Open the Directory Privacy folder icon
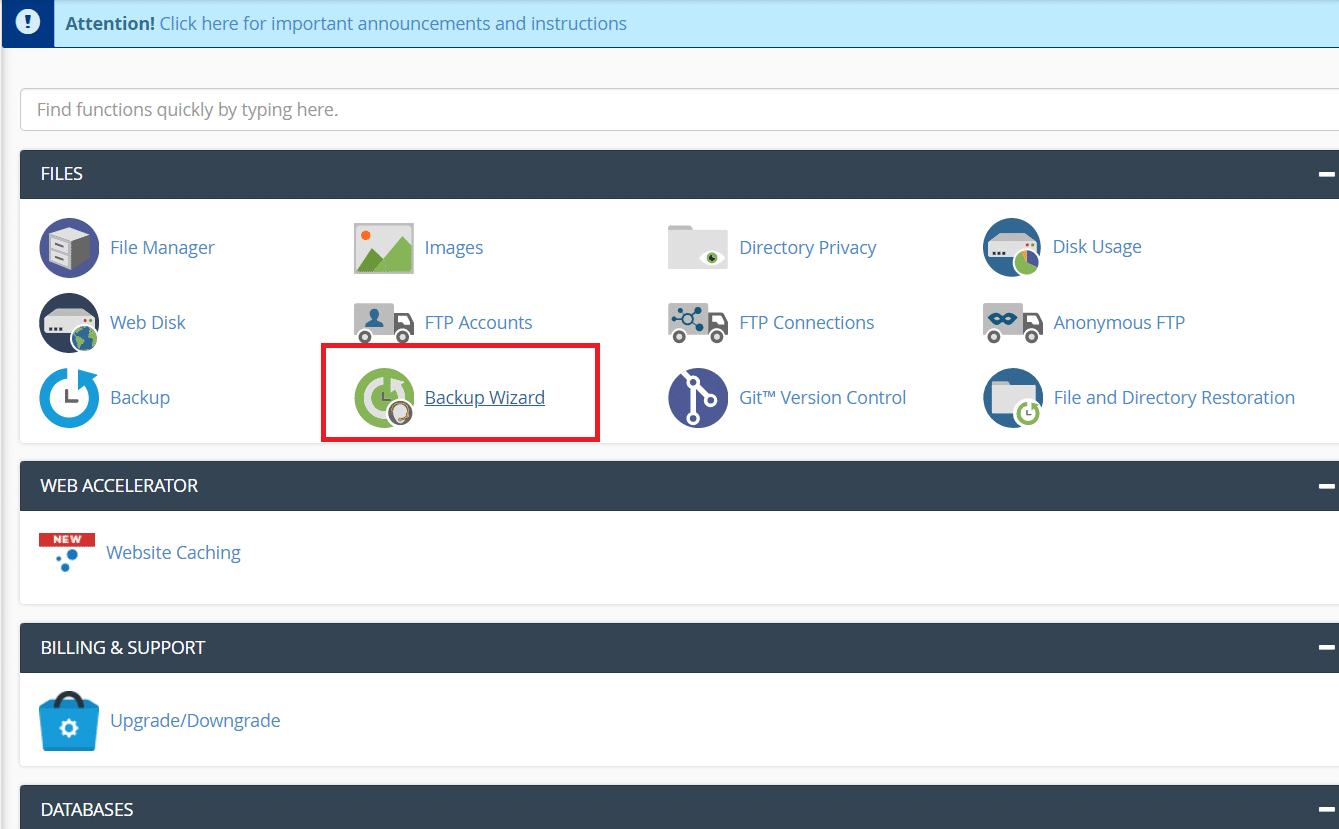Screen dimensions: 1339x829 pyautogui.click(x=698, y=248)
